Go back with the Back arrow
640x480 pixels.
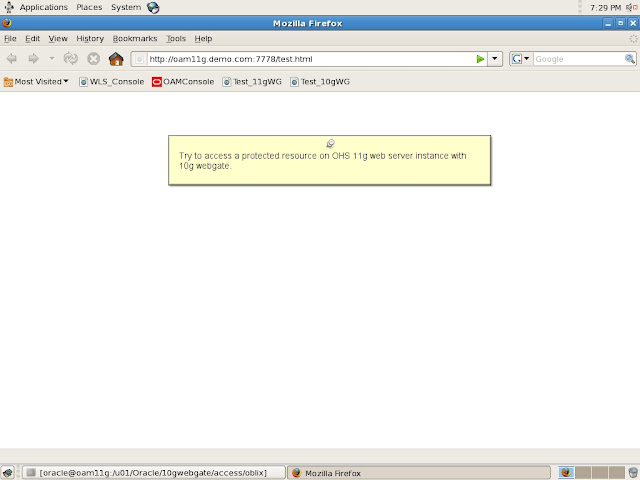pyautogui.click(x=12, y=59)
